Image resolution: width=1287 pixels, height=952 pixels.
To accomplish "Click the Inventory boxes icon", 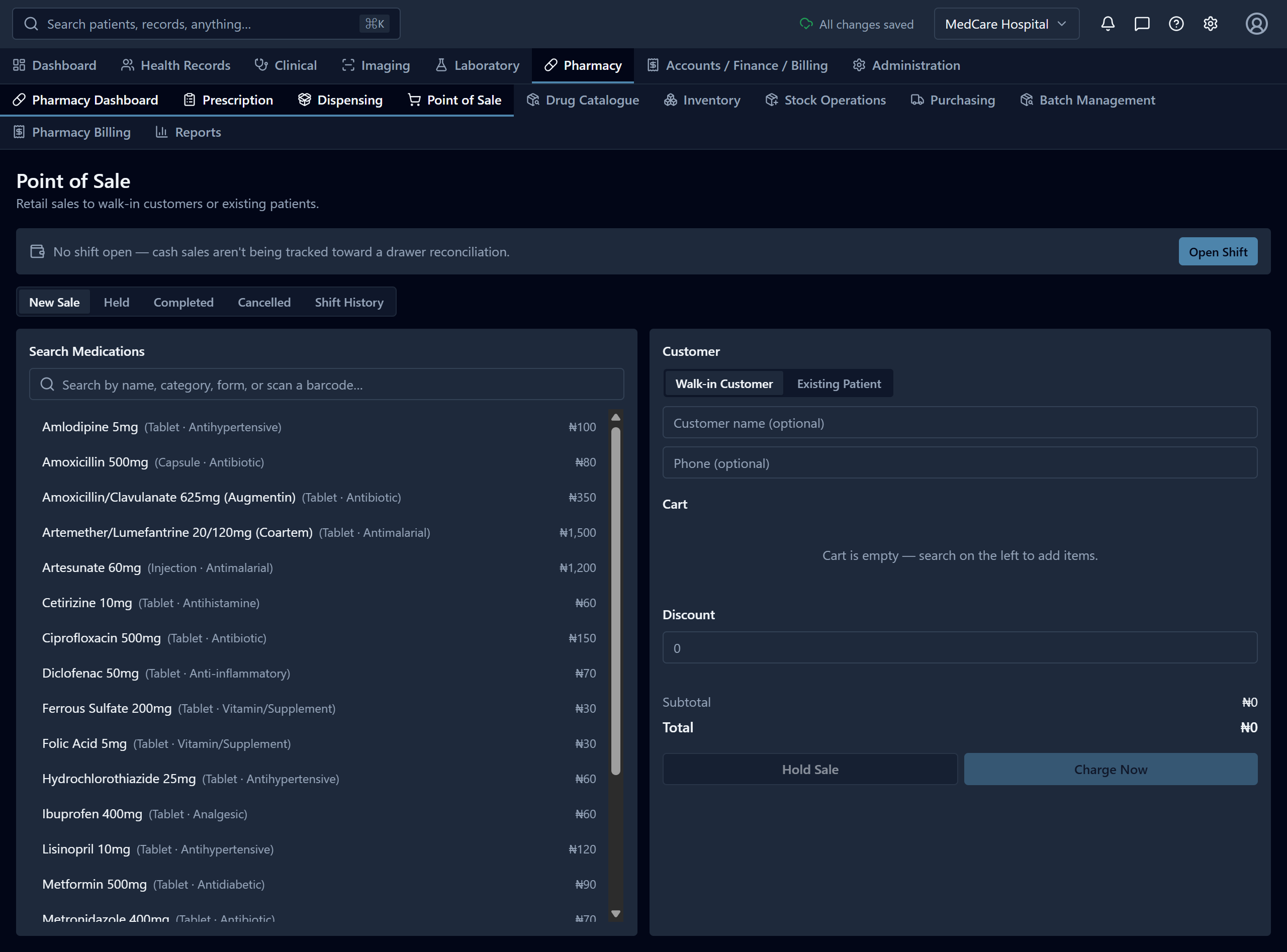I will point(670,100).
